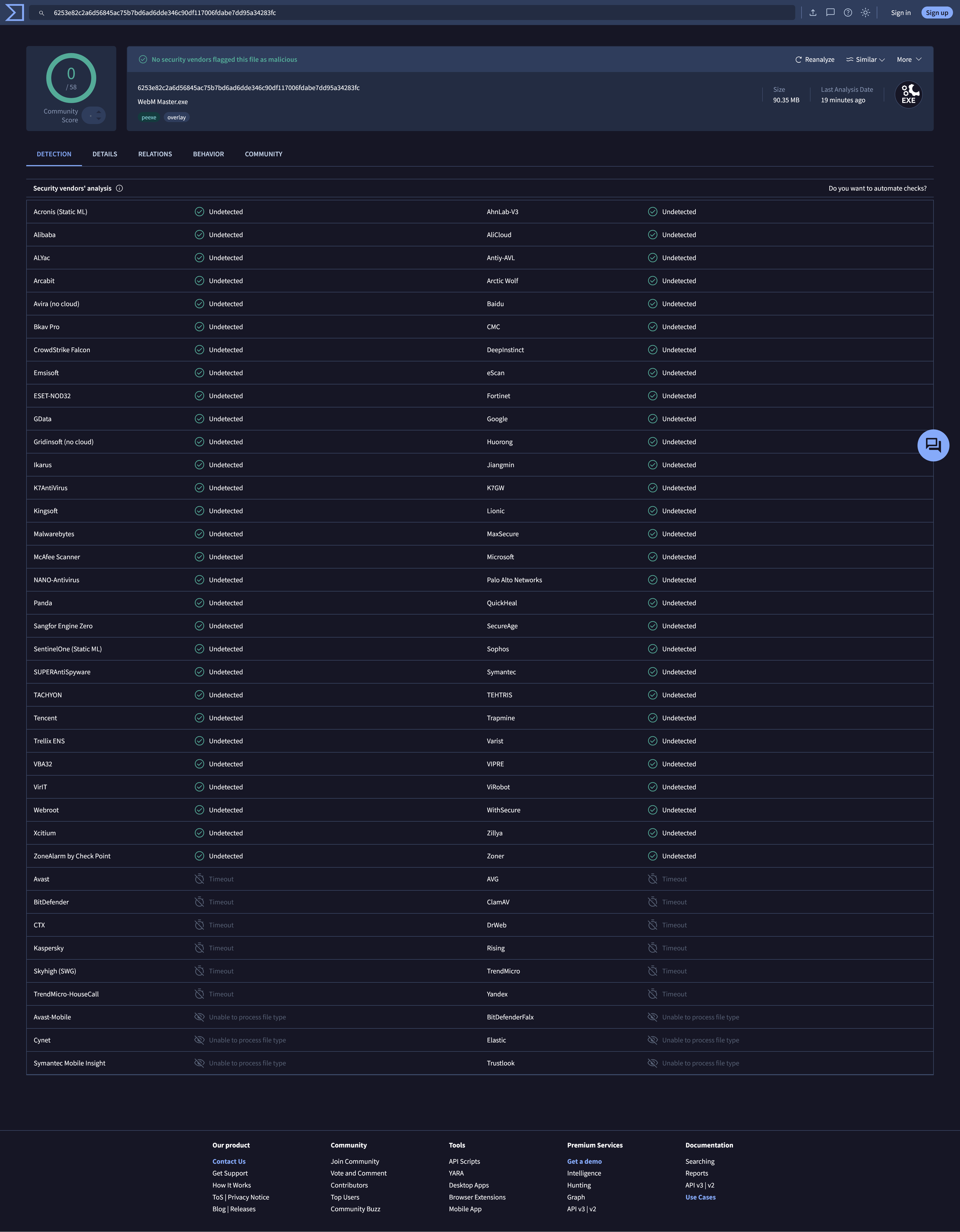Open the notifications chat bubble icon

(830, 13)
